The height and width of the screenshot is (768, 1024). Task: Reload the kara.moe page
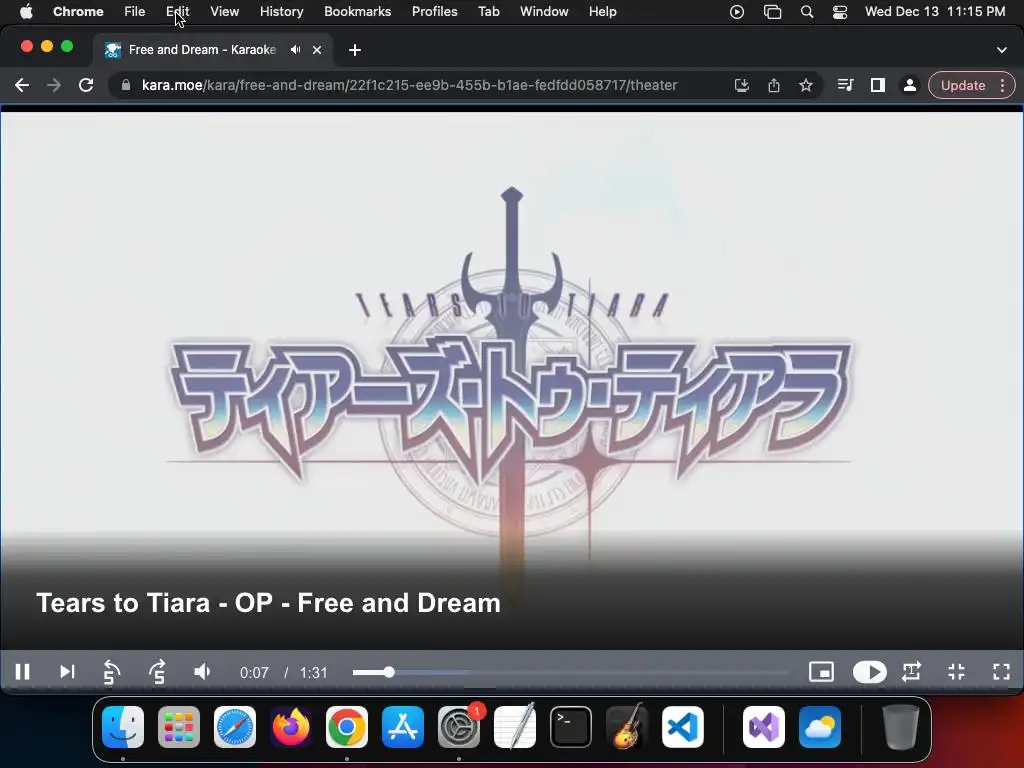86,85
